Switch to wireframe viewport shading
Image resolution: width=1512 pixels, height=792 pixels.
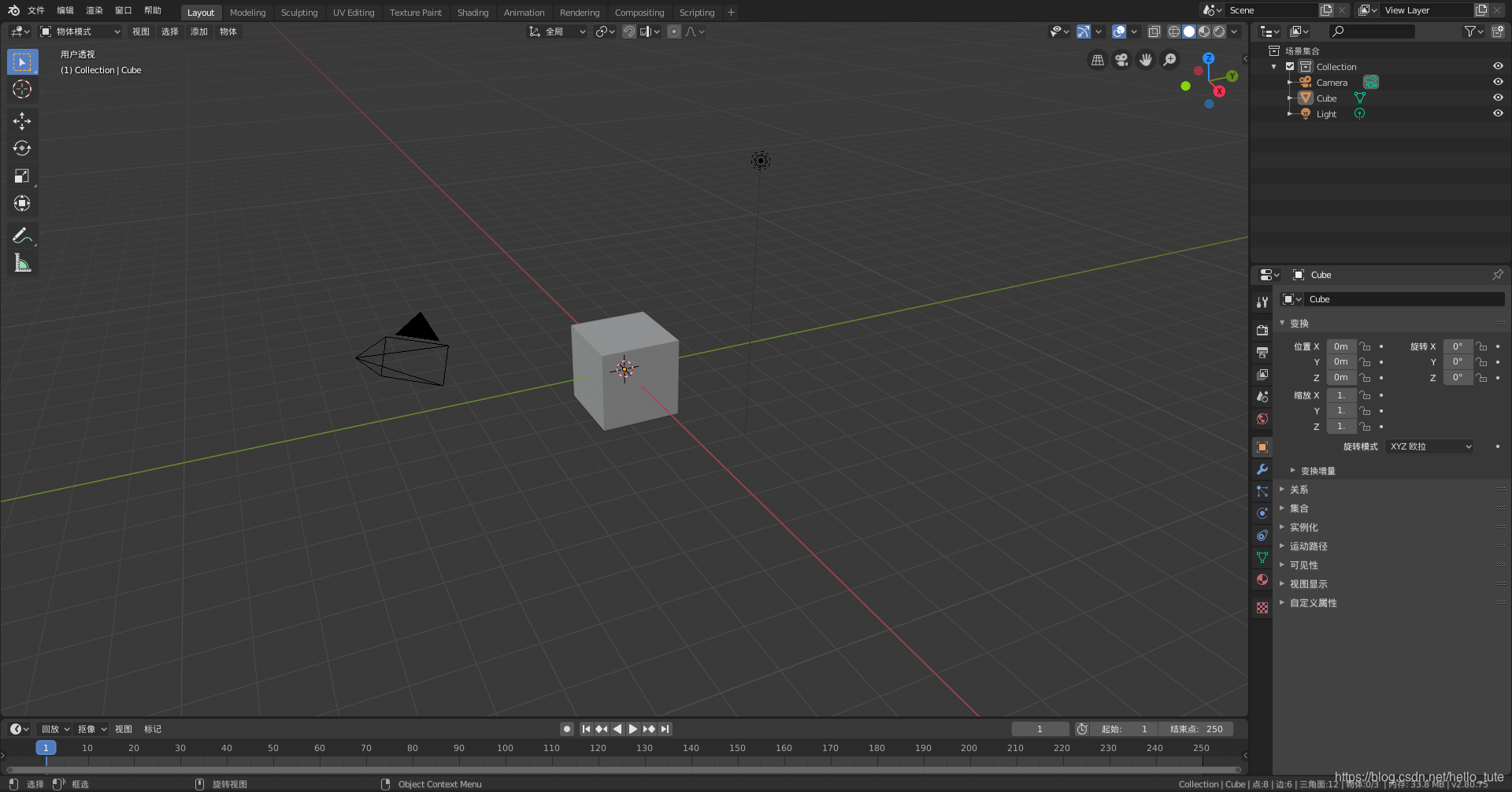tap(1174, 31)
